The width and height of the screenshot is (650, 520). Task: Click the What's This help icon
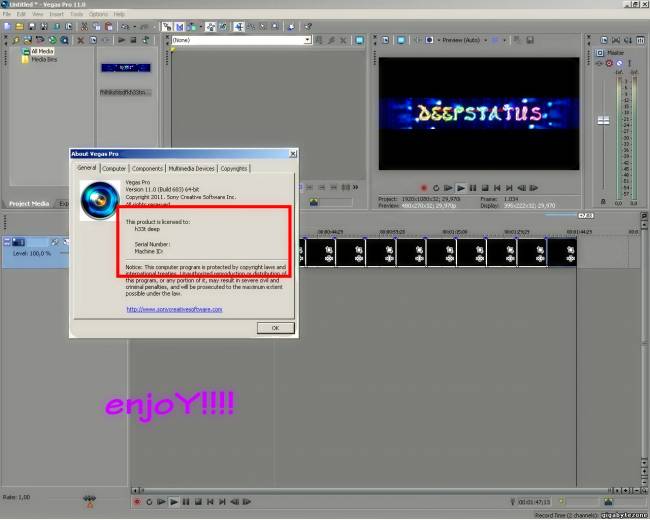[x=308, y=27]
